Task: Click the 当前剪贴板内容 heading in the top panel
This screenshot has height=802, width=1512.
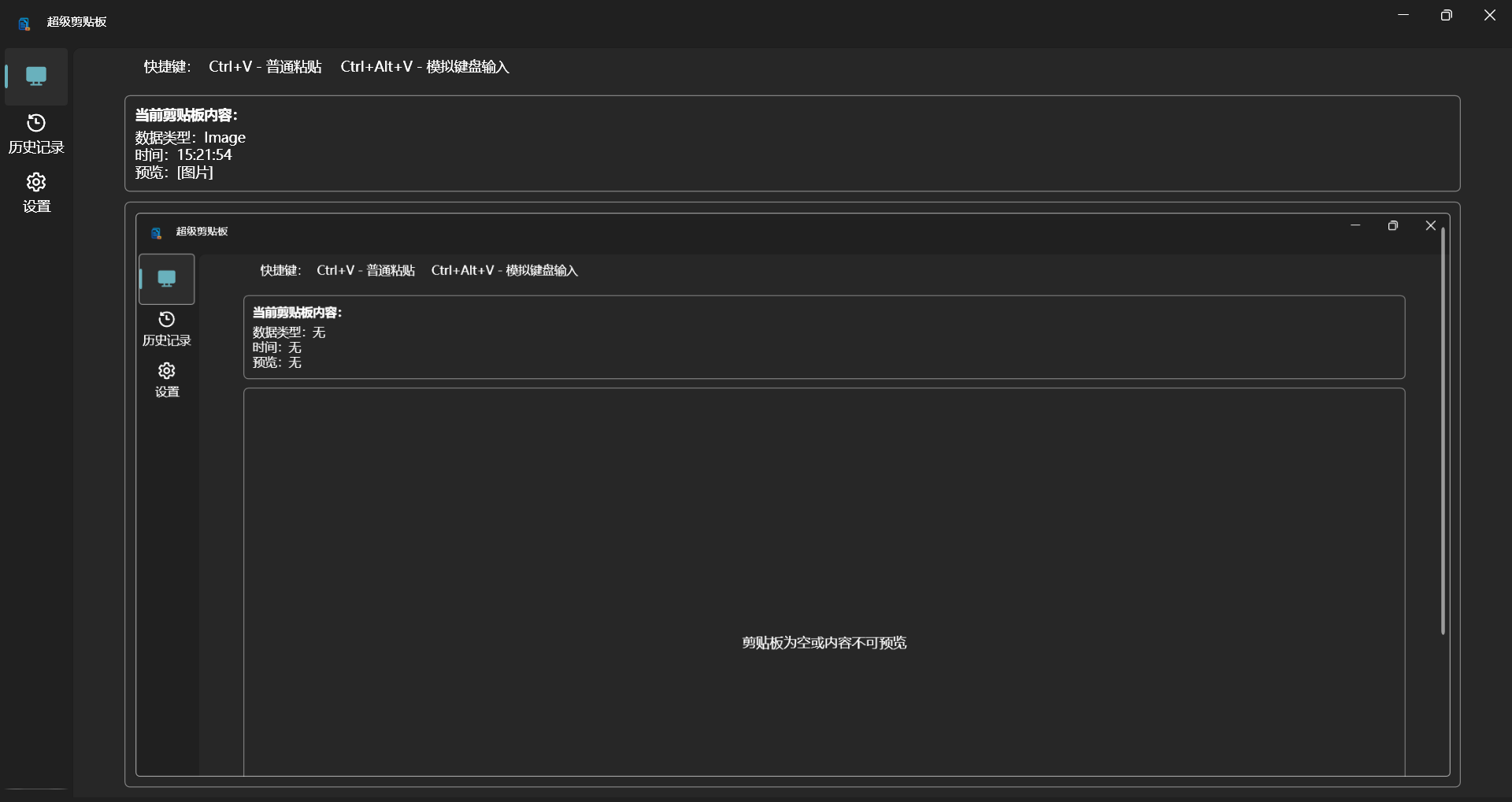Action: tap(186, 115)
